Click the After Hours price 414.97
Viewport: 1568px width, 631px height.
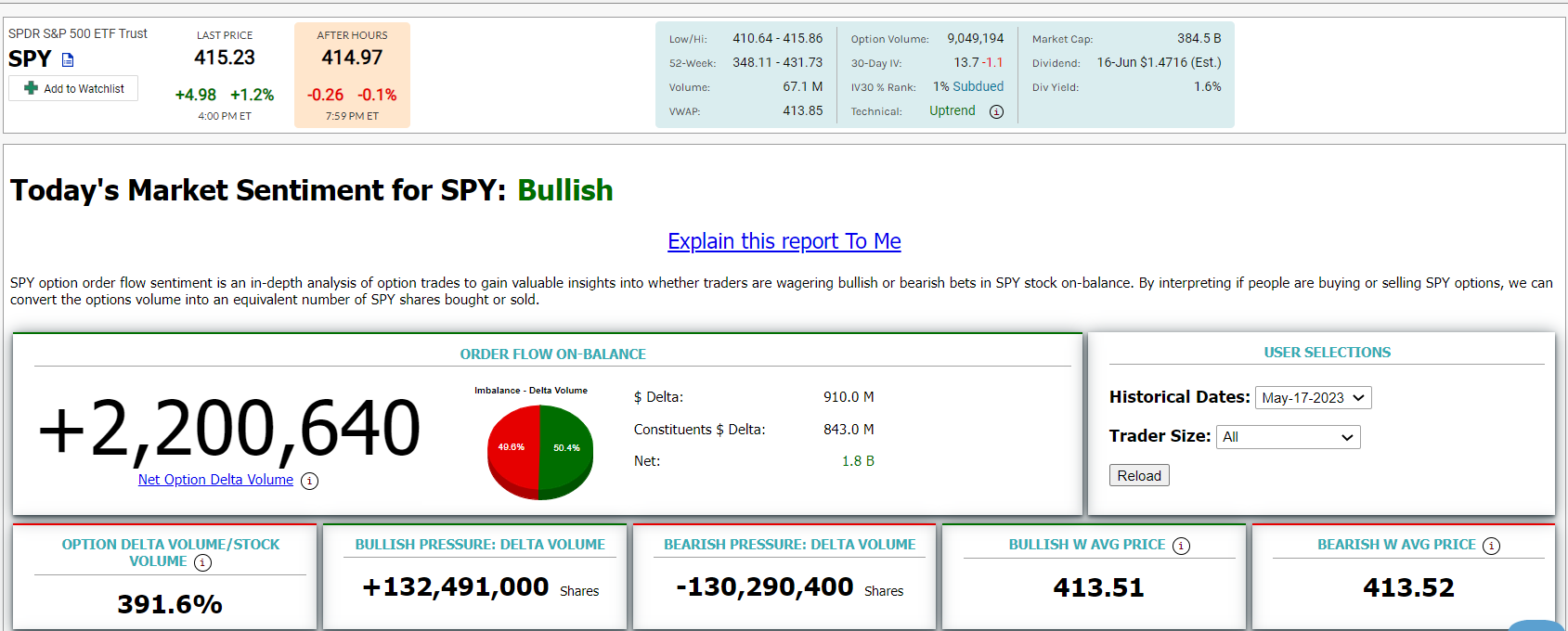pyautogui.click(x=352, y=58)
